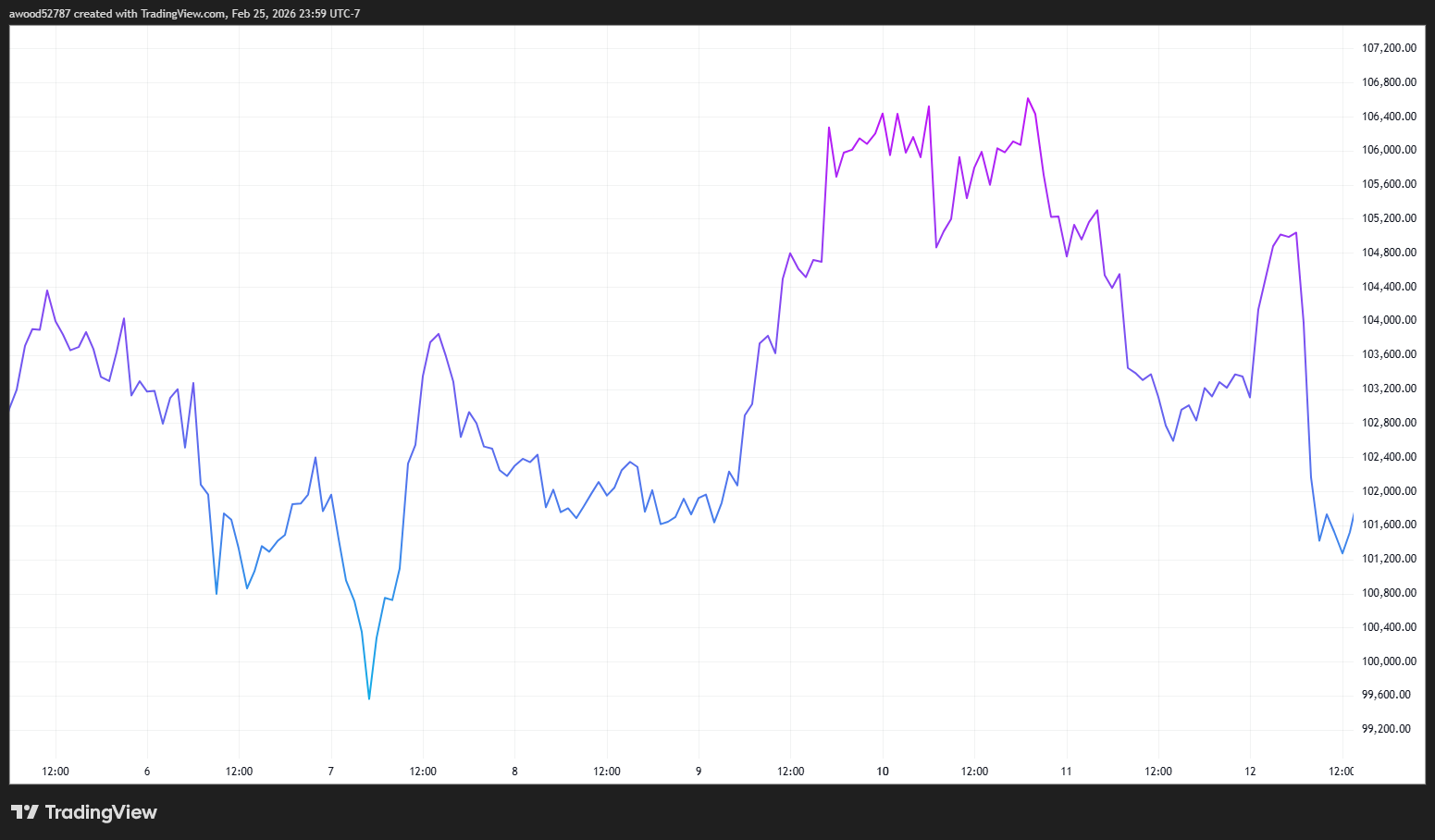
Task: Open TradingView homepage via wordmark text
Action: tap(102, 812)
